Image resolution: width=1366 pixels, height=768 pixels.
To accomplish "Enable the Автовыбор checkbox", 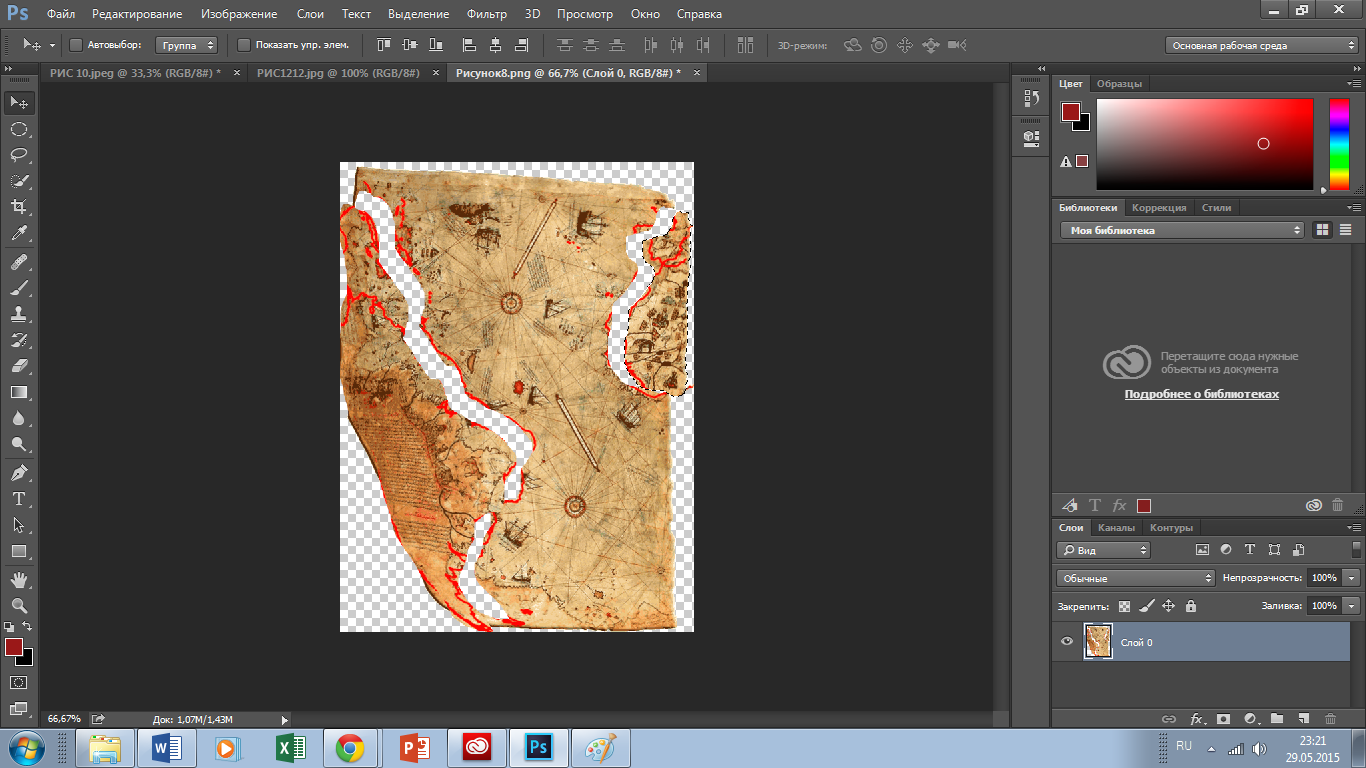I will tap(76, 45).
